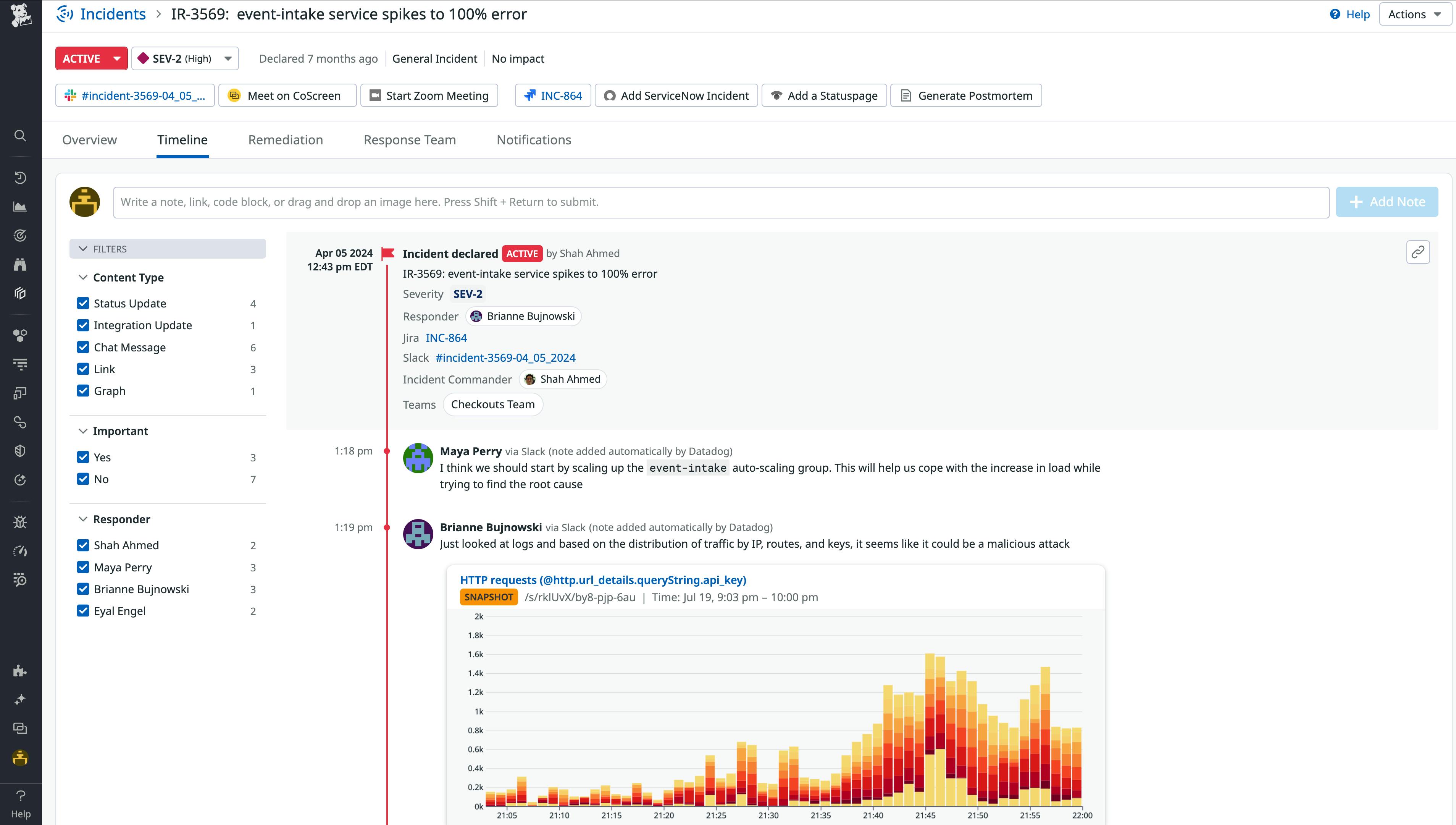Copy the permalink icon on the Incident declared entry
Viewport: 1456px width, 825px height.
click(x=1419, y=252)
